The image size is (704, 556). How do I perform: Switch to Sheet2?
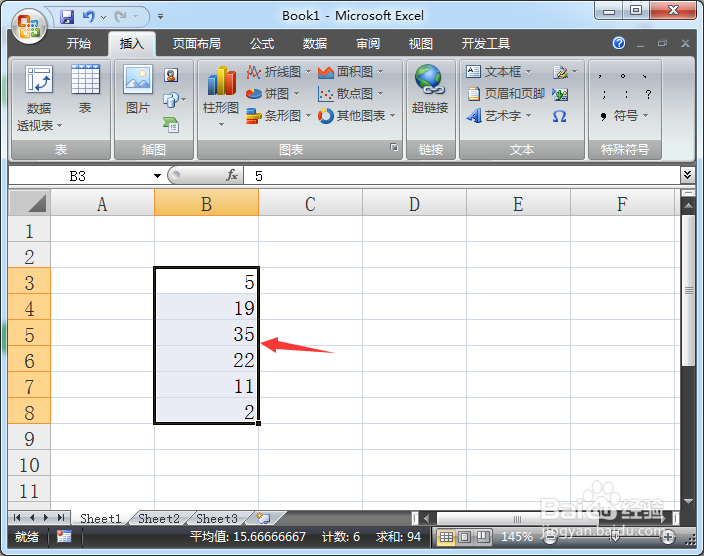coord(158,519)
